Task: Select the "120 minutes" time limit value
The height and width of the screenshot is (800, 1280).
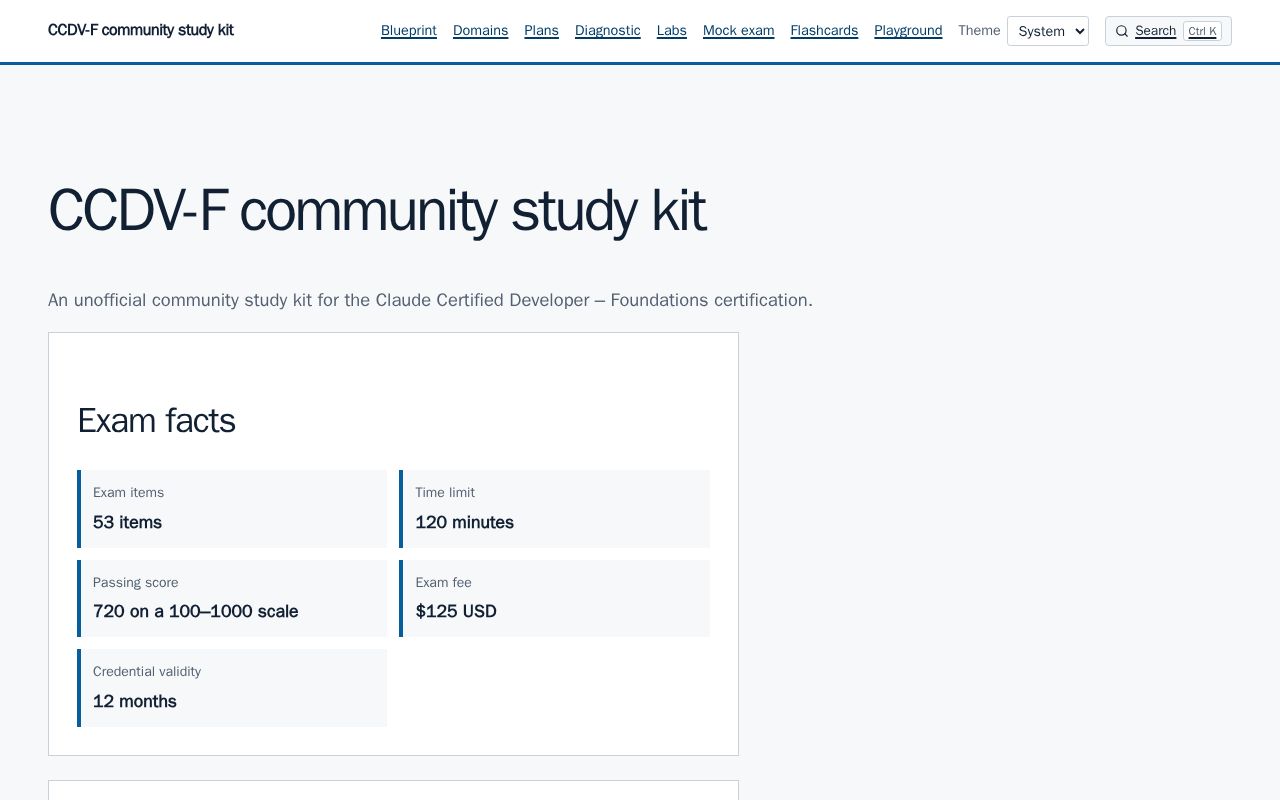Action: point(465,523)
